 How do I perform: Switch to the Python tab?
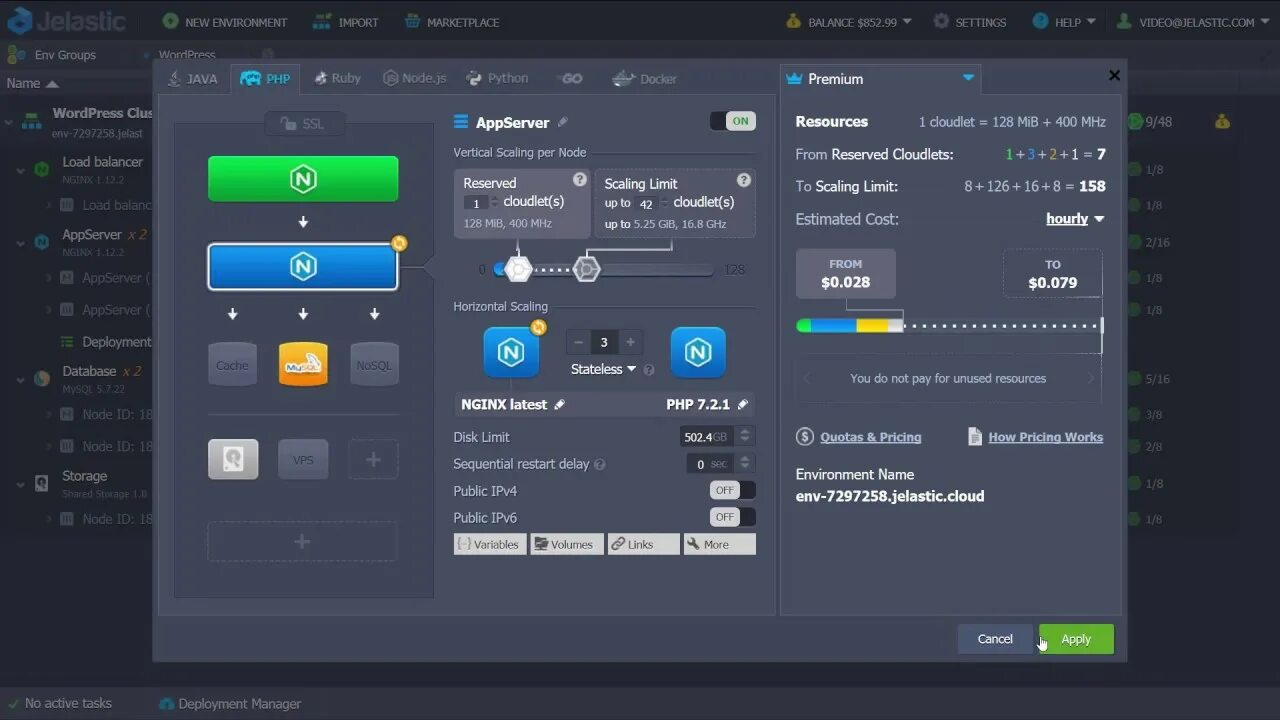498,78
